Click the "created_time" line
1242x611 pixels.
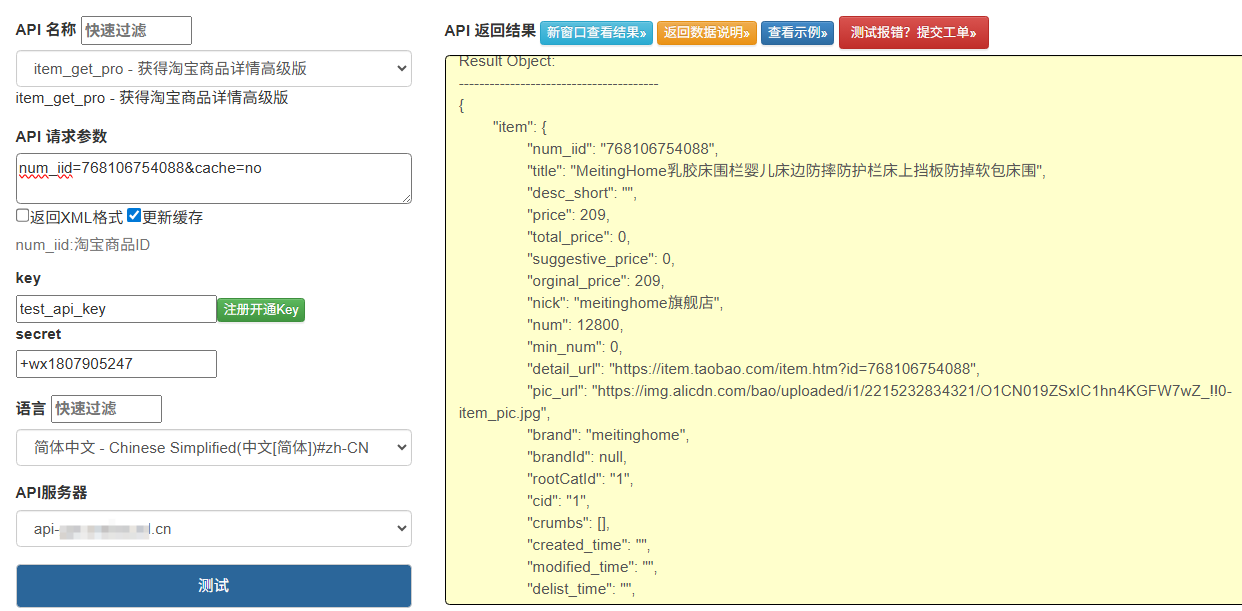coord(589,545)
